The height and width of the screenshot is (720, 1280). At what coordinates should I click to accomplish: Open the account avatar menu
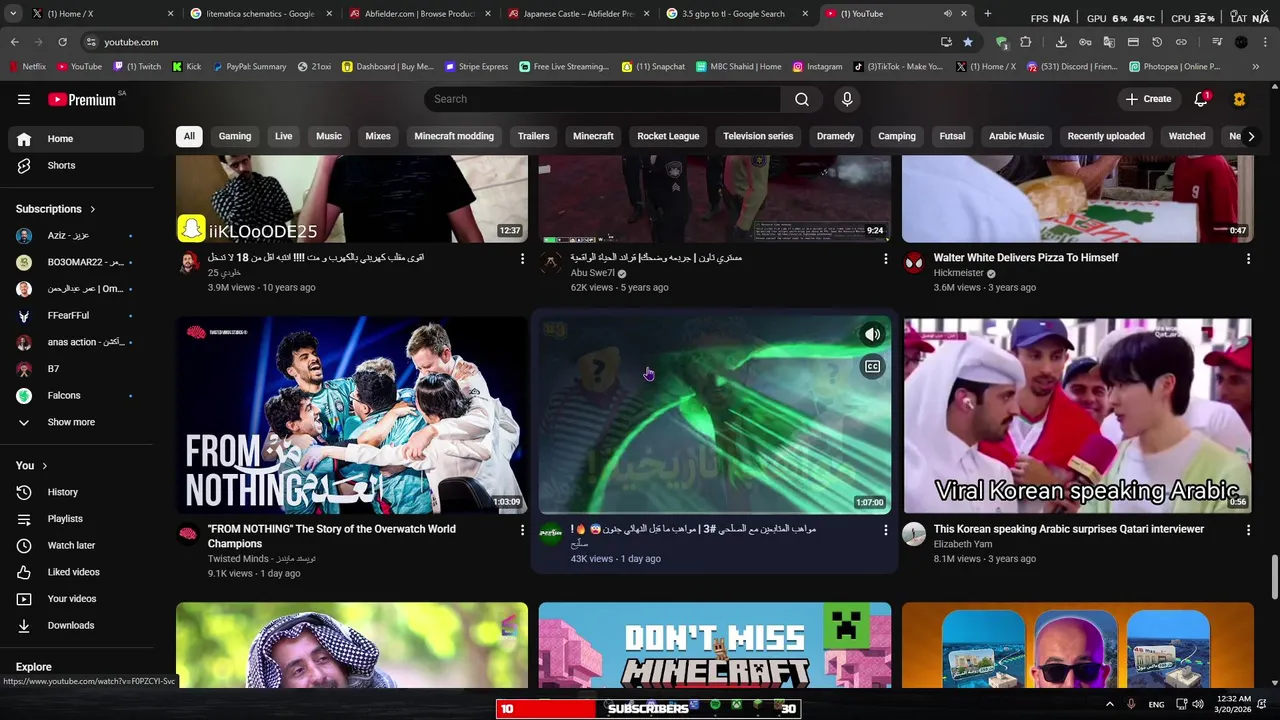click(x=1239, y=99)
